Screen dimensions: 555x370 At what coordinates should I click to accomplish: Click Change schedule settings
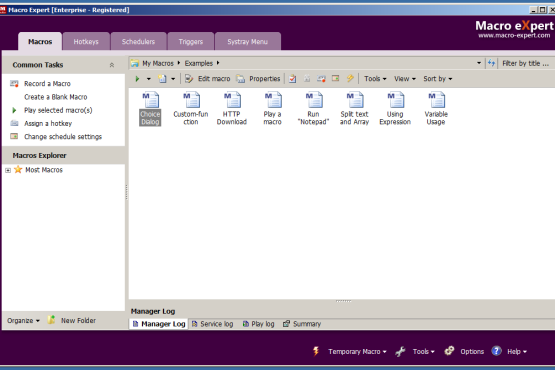click(x=63, y=137)
